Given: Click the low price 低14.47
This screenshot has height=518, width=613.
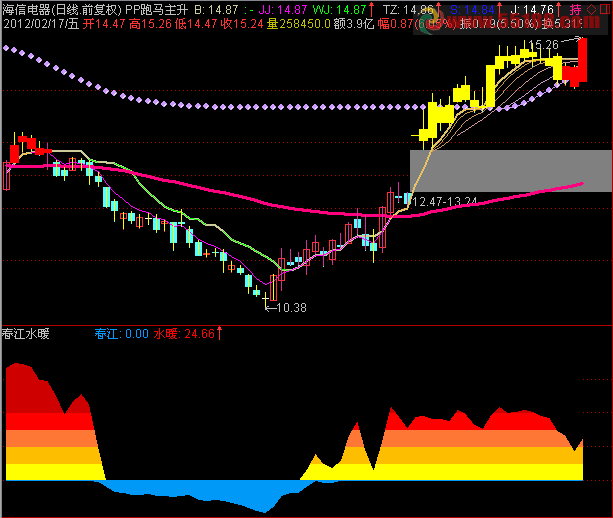Looking at the screenshot, I should pyautogui.click(x=196, y=24).
